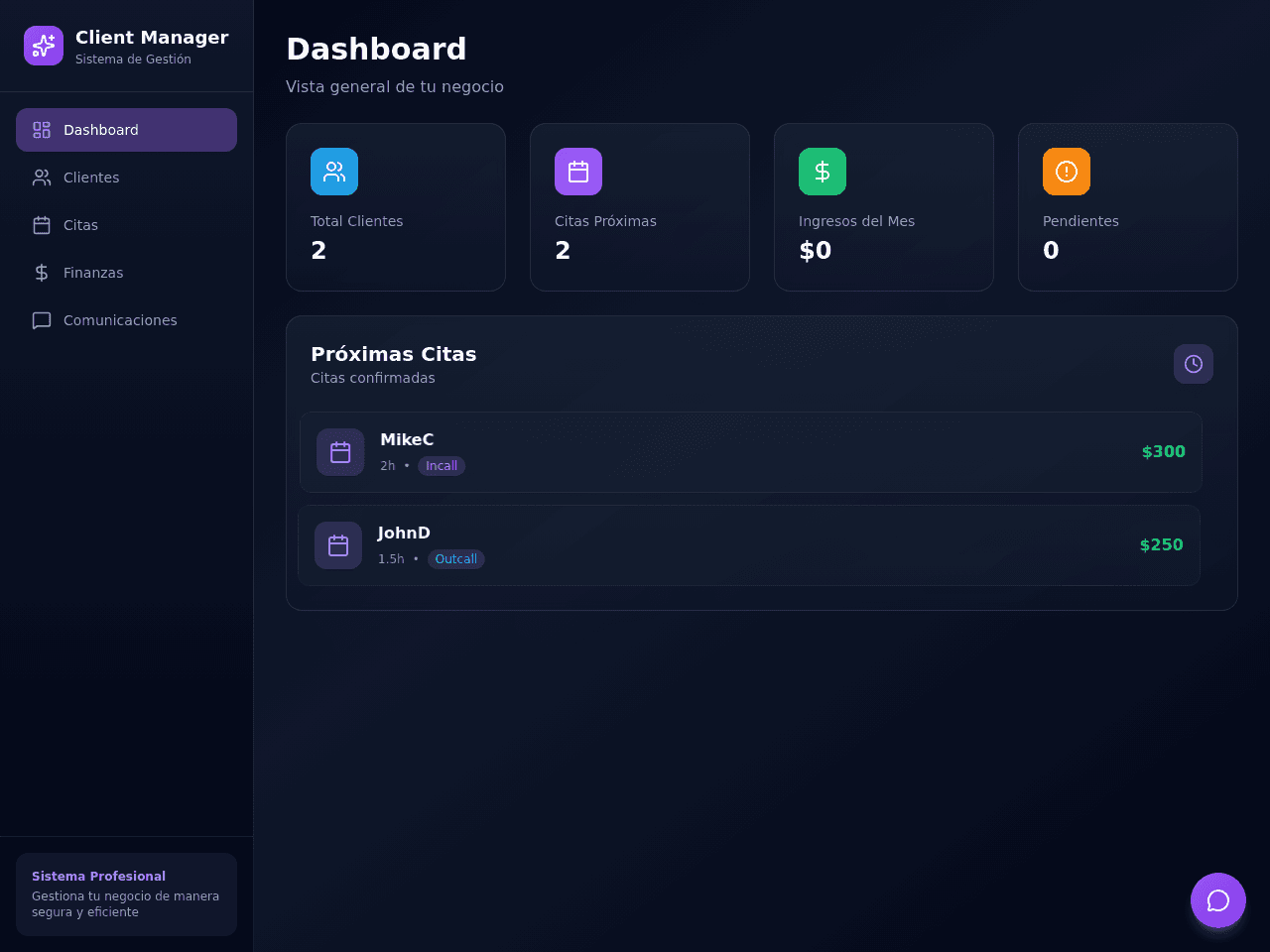Image resolution: width=1270 pixels, height=952 pixels.
Task: Click the Dashboard page title
Action: [x=376, y=49]
